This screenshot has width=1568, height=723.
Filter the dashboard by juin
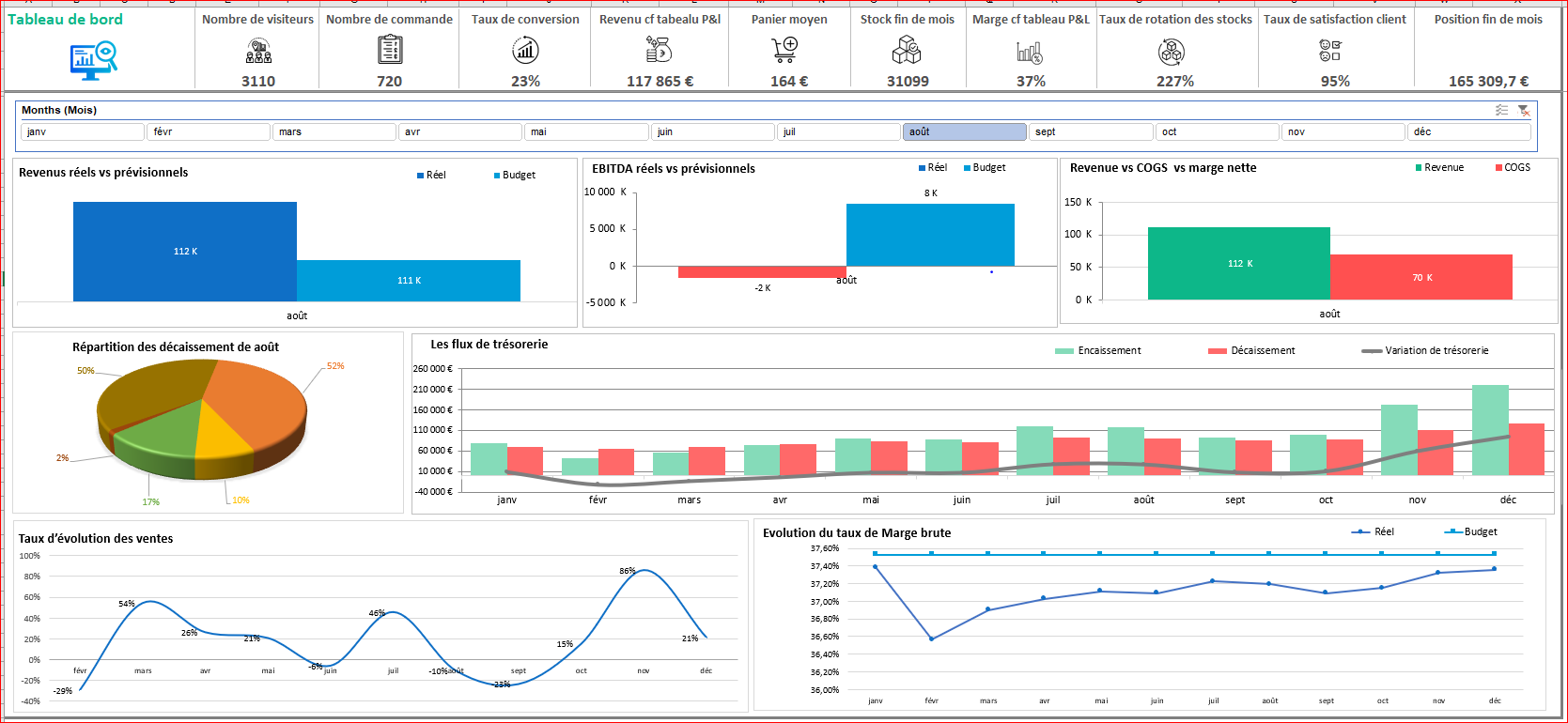click(713, 132)
